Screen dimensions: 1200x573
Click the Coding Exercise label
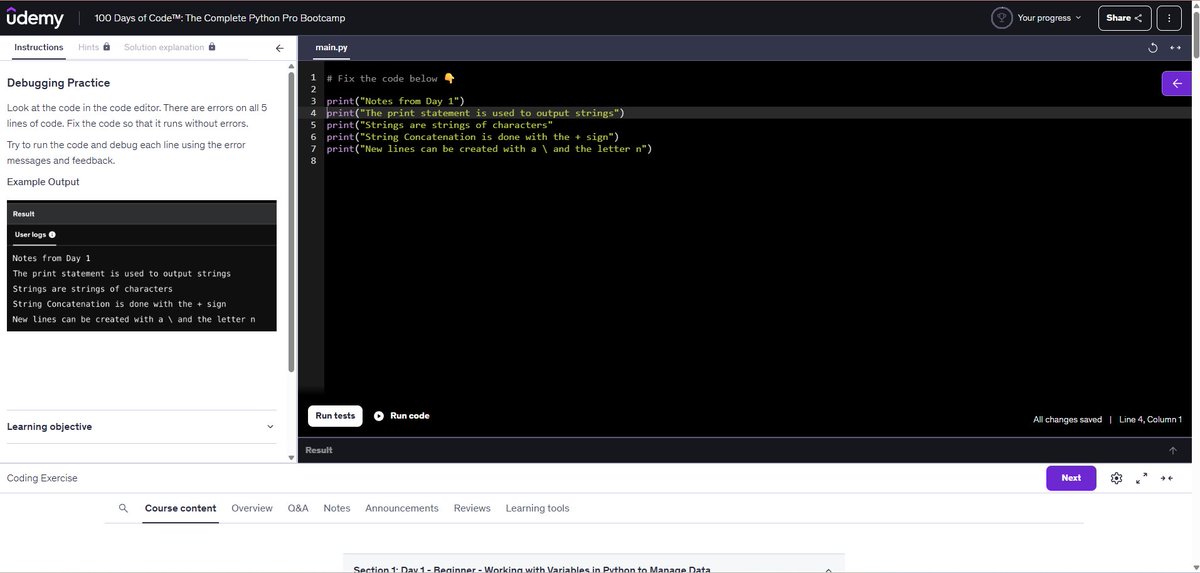tap(42, 478)
